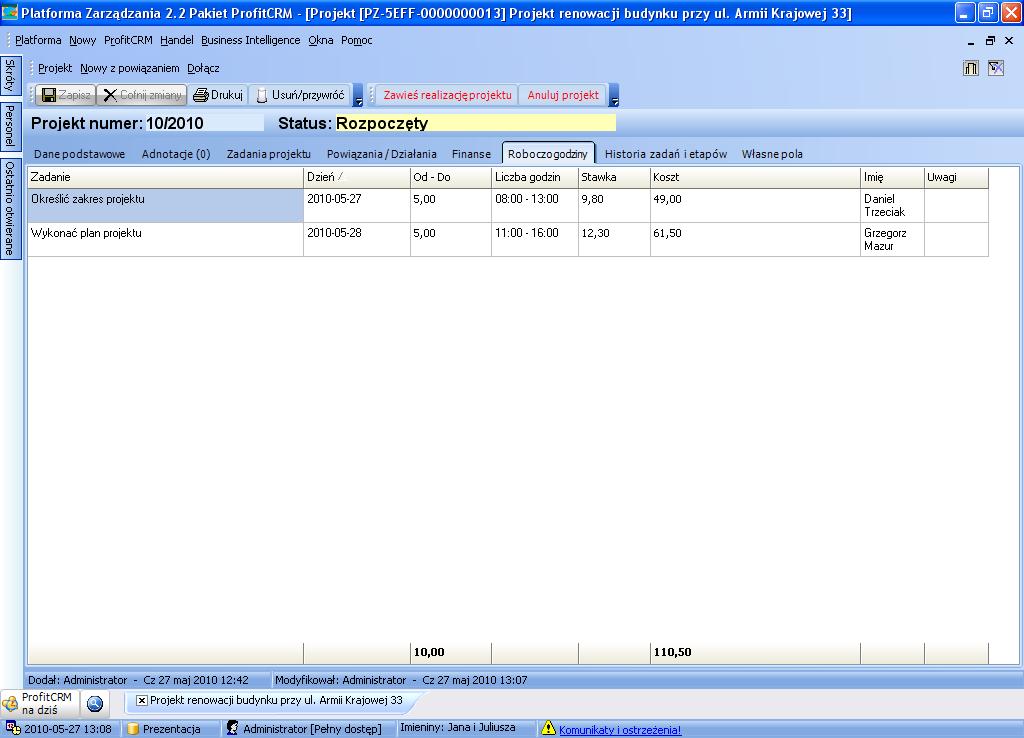Expand the project actions toolbar overflow arrow

[x=614, y=98]
